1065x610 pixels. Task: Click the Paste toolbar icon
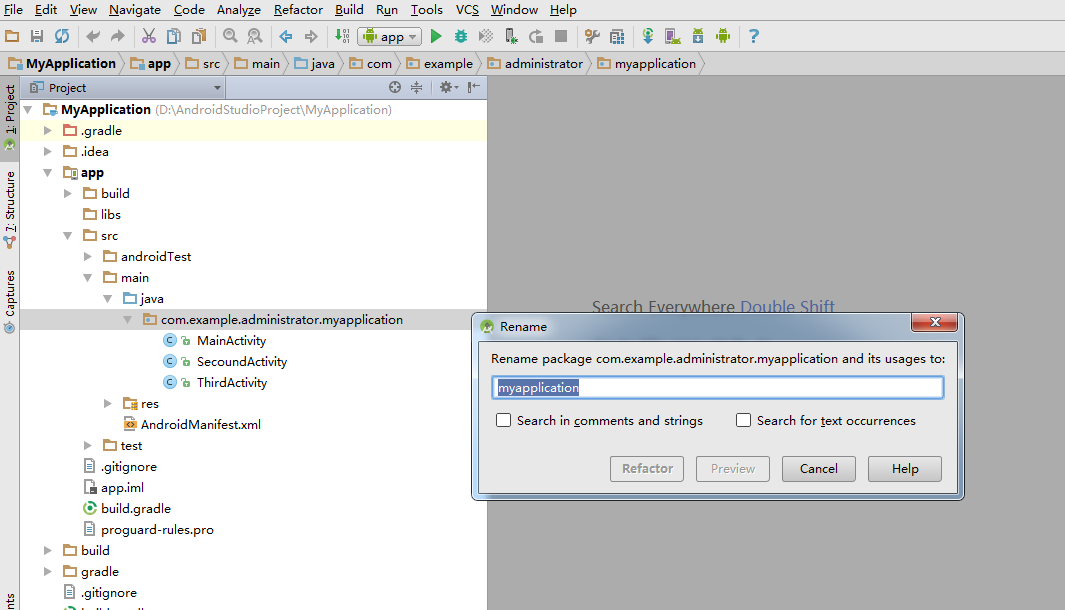pyautogui.click(x=199, y=36)
